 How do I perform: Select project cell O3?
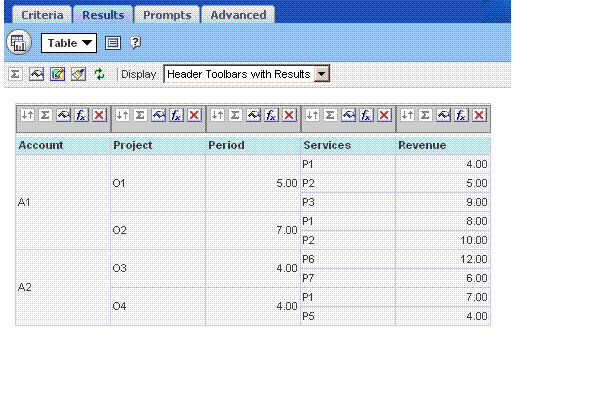(x=158, y=268)
